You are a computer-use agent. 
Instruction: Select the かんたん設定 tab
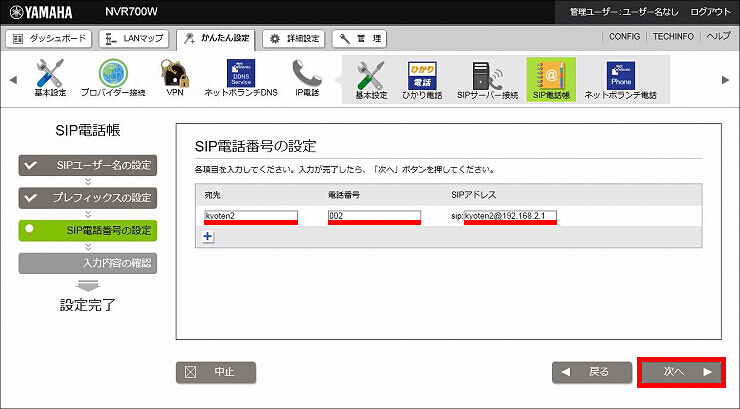pyautogui.click(x=216, y=39)
